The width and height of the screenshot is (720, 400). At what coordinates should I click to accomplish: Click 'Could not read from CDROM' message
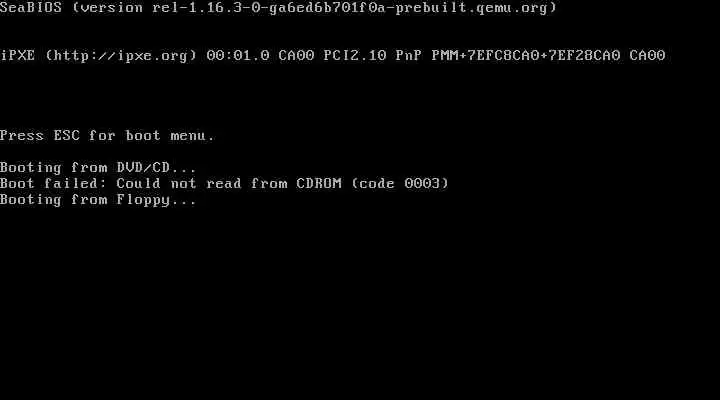point(229,184)
